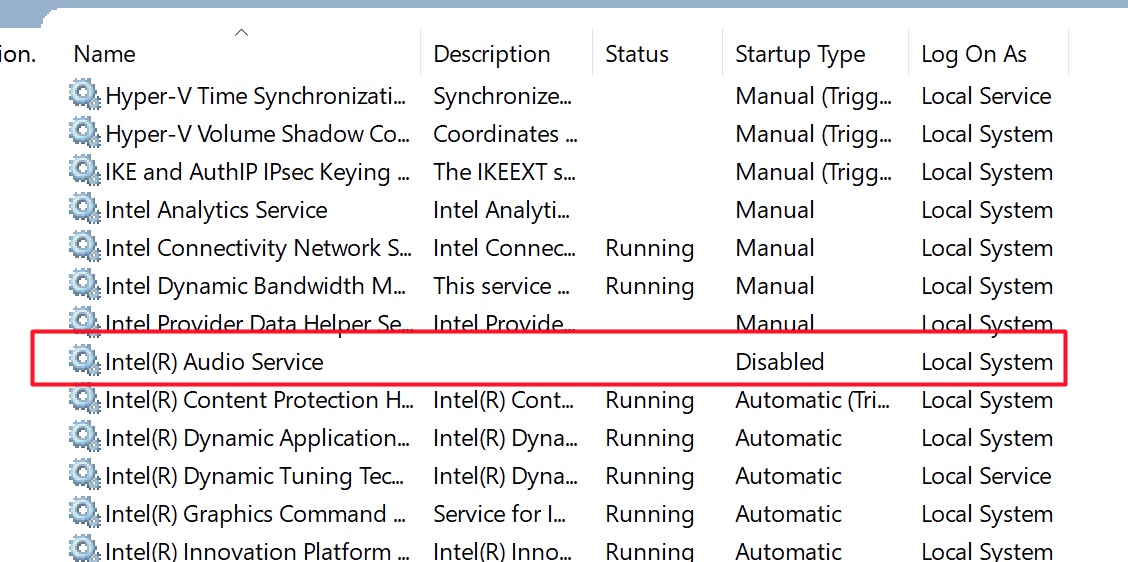
Task: Select the Intel Dynamic Bandwidth Management service name
Action: pyautogui.click(x=255, y=287)
